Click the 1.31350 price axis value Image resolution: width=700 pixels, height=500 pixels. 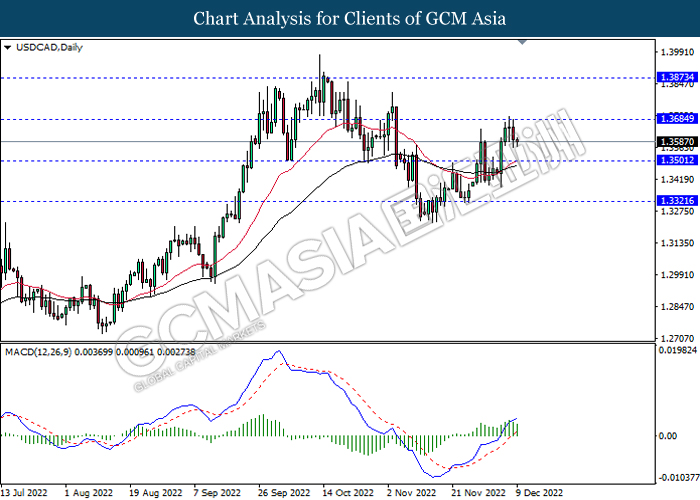[677, 243]
